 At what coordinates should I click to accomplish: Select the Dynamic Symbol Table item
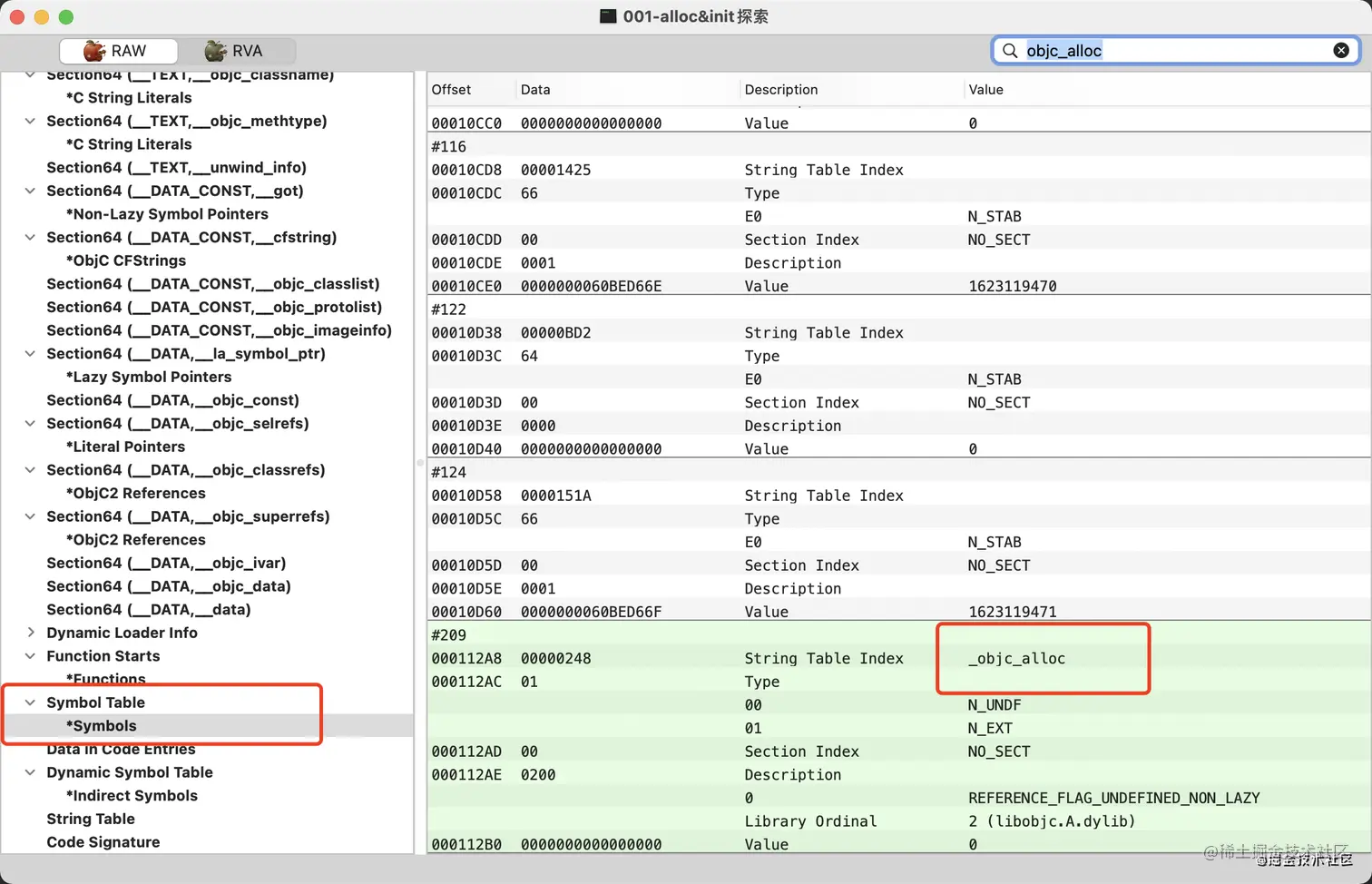click(130, 772)
